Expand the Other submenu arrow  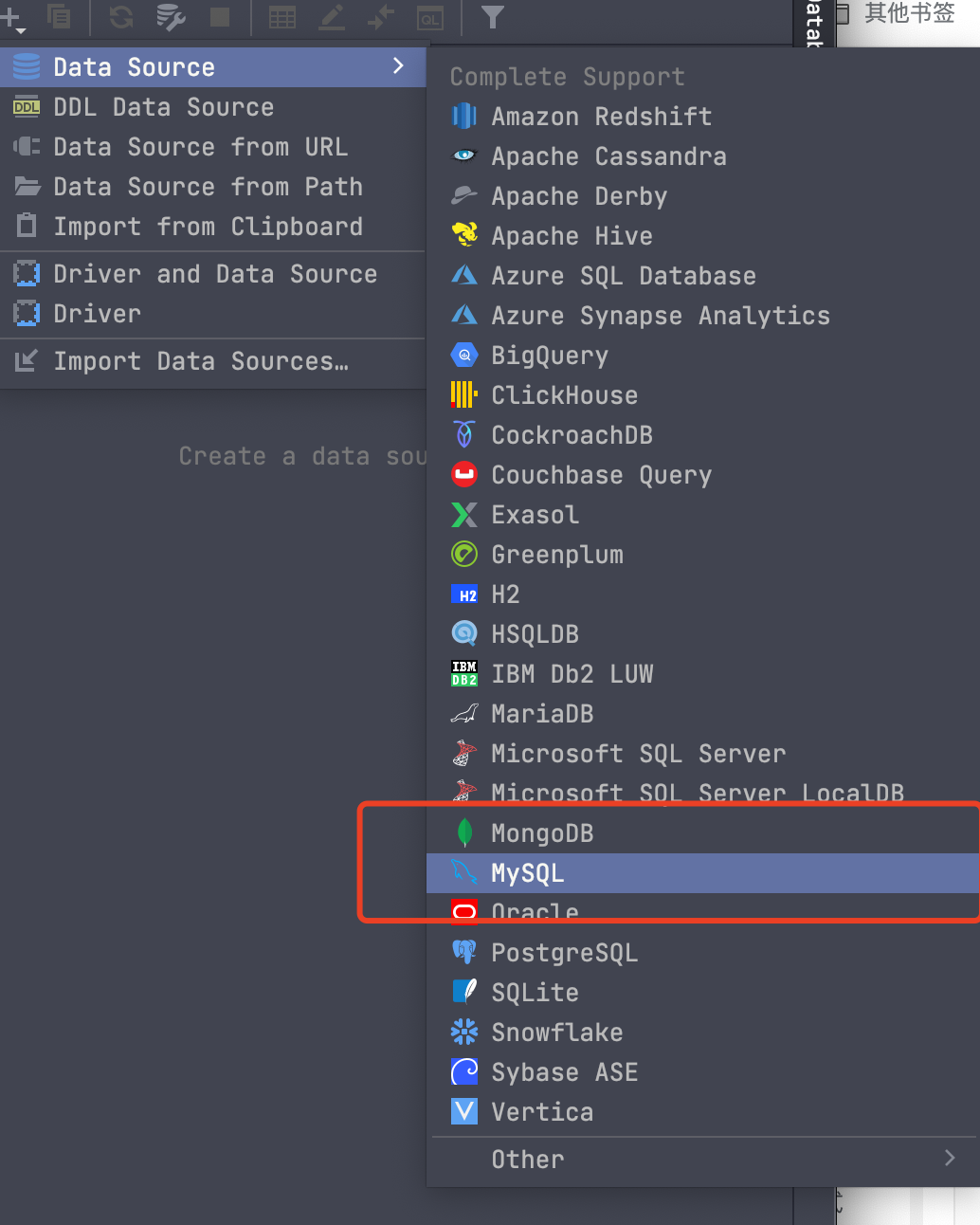pos(950,1158)
